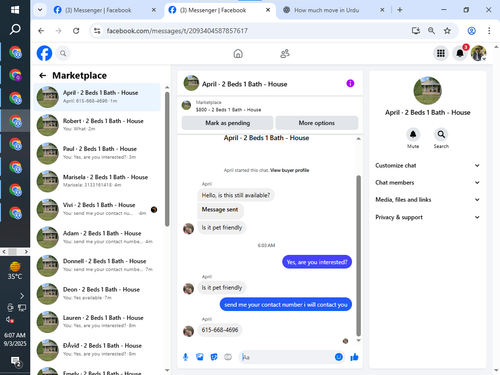Open Vivi - 2 Beds 1 Bath chat

[x=97, y=209]
